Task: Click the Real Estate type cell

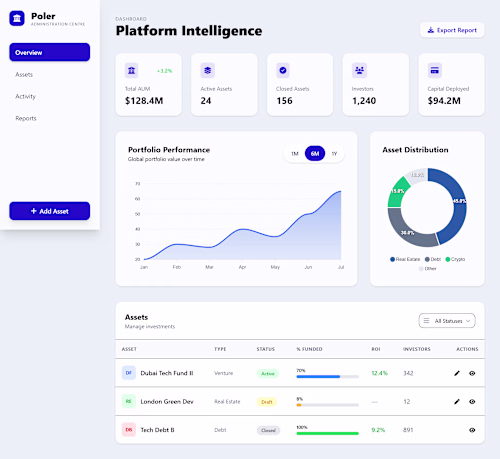Action: (x=227, y=402)
